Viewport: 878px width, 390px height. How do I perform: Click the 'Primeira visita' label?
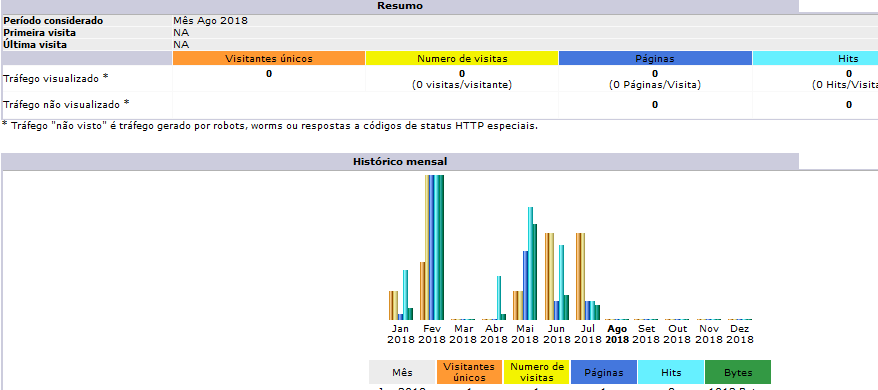(40, 32)
